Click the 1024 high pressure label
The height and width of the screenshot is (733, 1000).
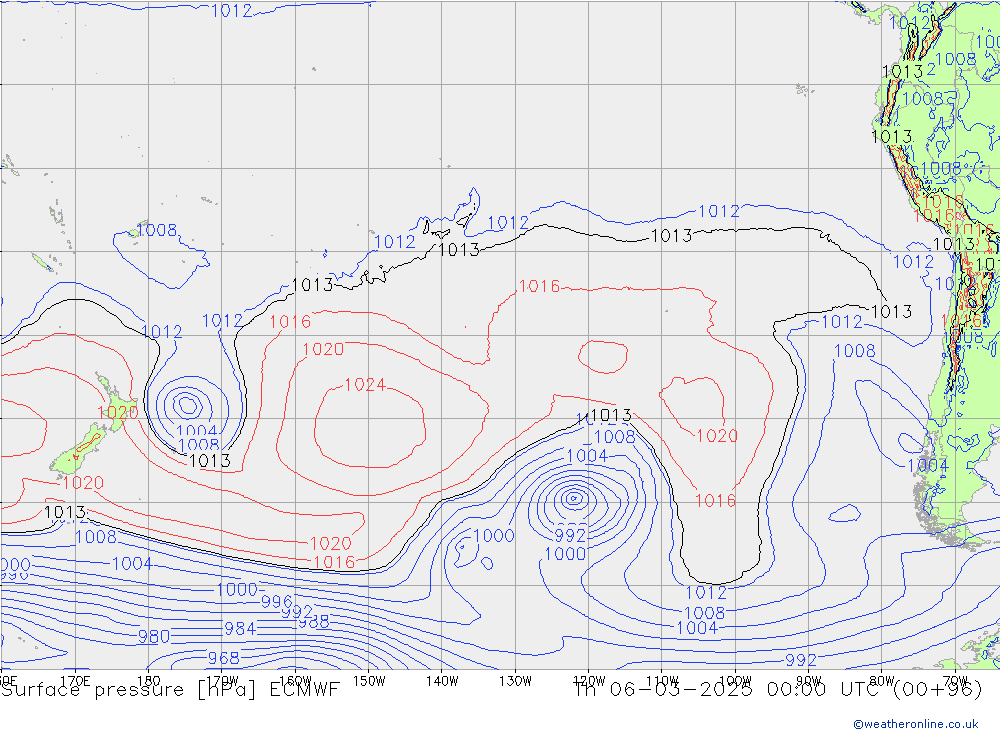(365, 385)
